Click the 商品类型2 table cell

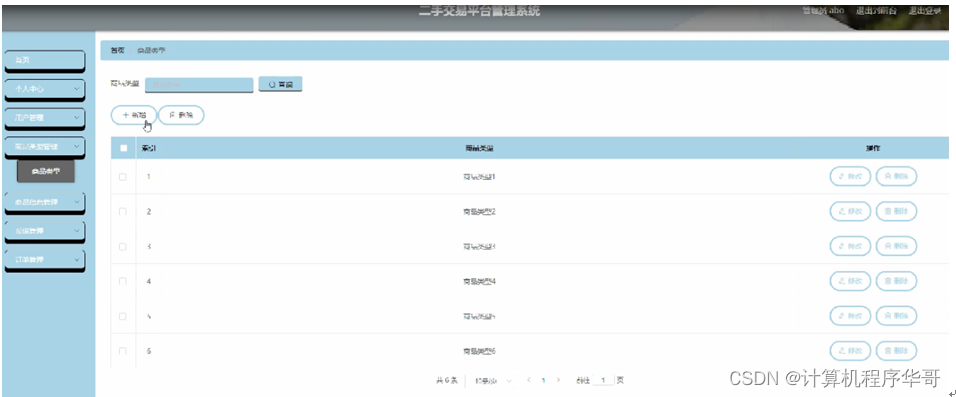click(479, 212)
